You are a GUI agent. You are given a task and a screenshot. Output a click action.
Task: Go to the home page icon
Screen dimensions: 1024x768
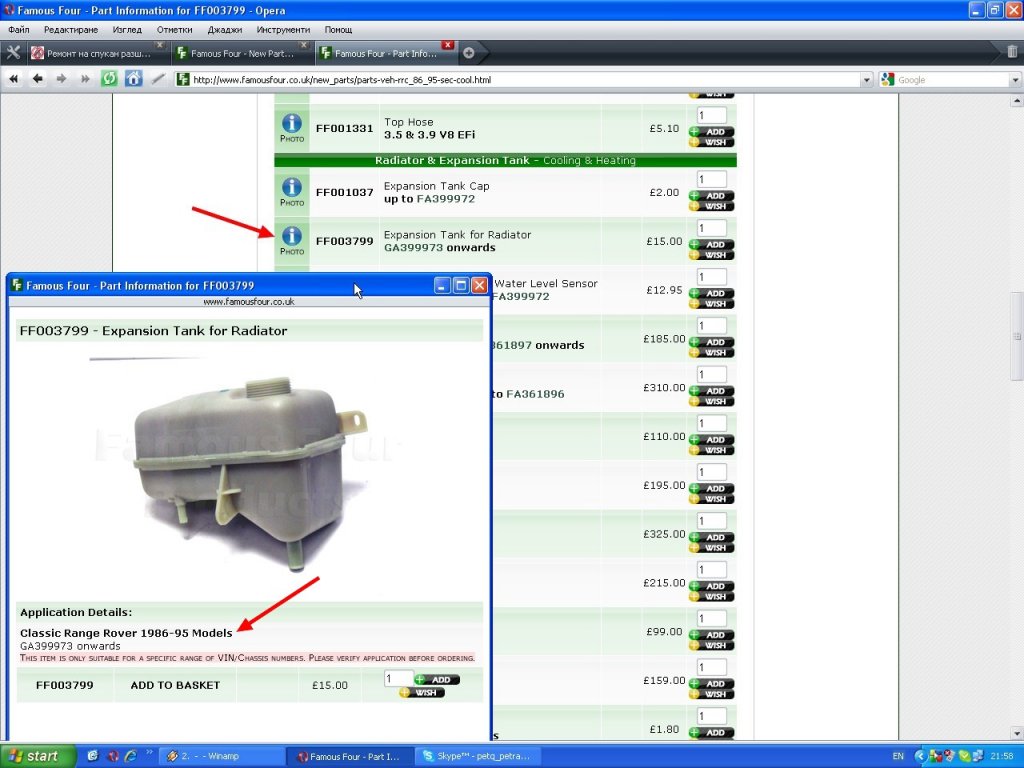pos(133,79)
